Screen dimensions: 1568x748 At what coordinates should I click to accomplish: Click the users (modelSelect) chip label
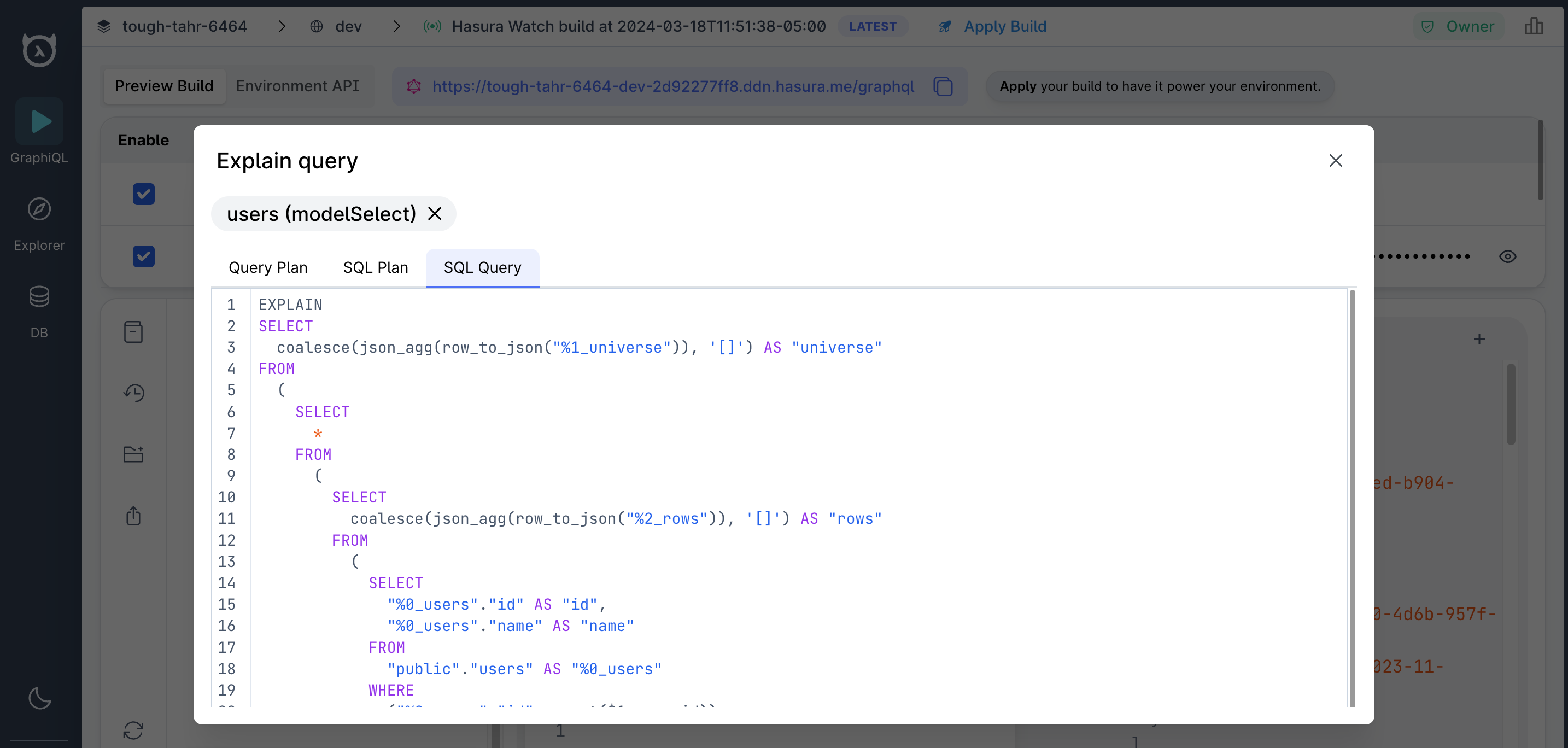coord(321,214)
